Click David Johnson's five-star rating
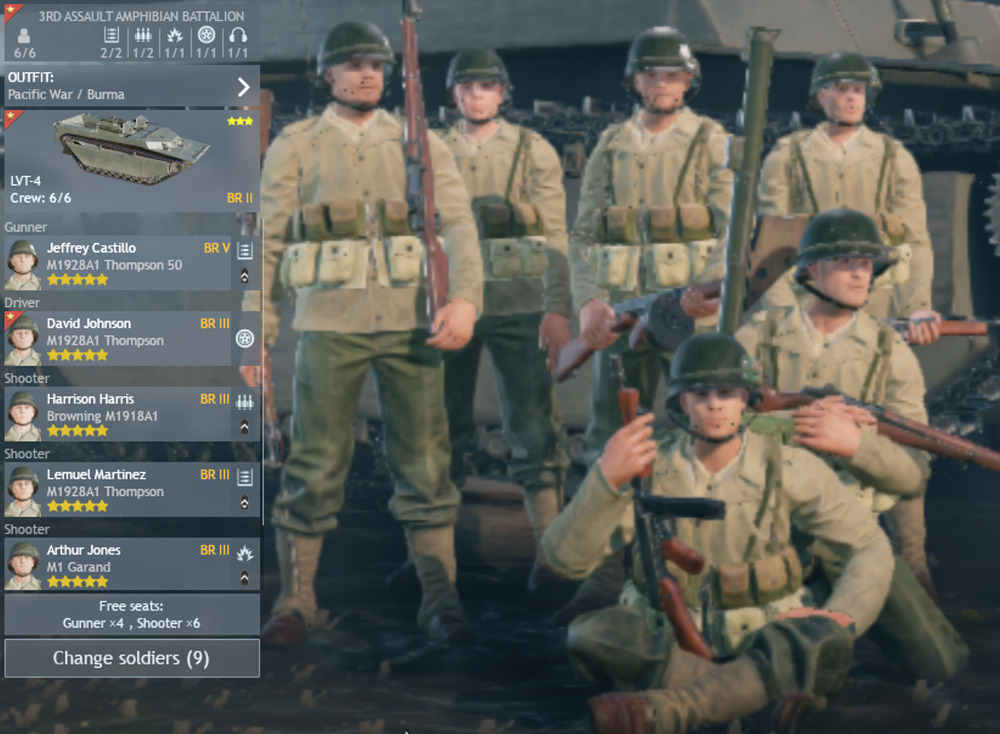This screenshot has width=1000, height=734. tap(77, 355)
